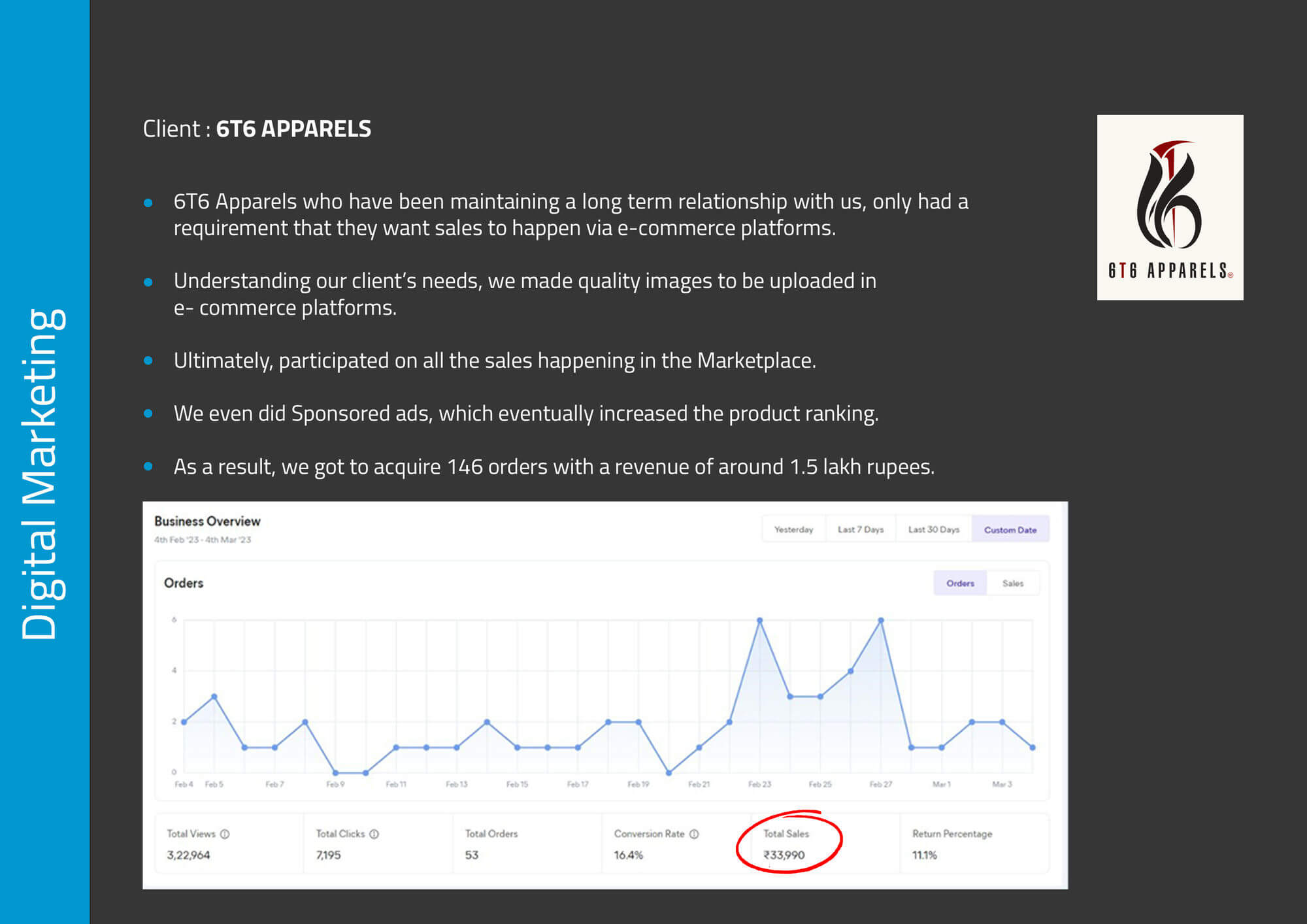
Task: Click the Total Views value 3,22,964
Action: tap(188, 855)
